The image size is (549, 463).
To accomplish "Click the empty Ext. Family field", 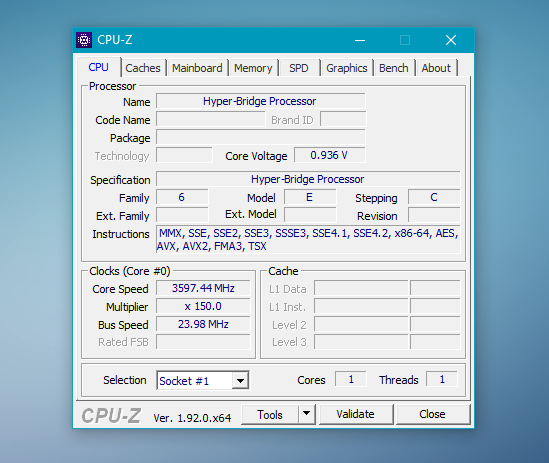I will (x=182, y=215).
